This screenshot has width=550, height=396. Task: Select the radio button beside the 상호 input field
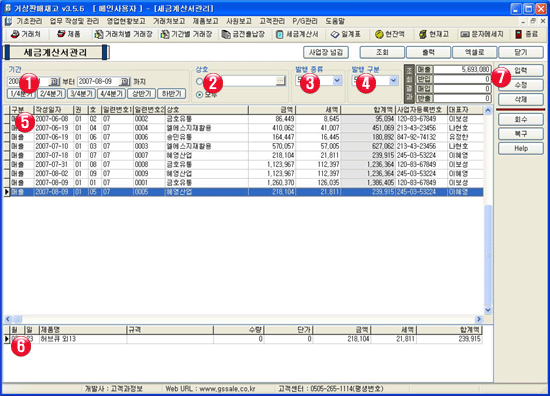tap(200, 81)
